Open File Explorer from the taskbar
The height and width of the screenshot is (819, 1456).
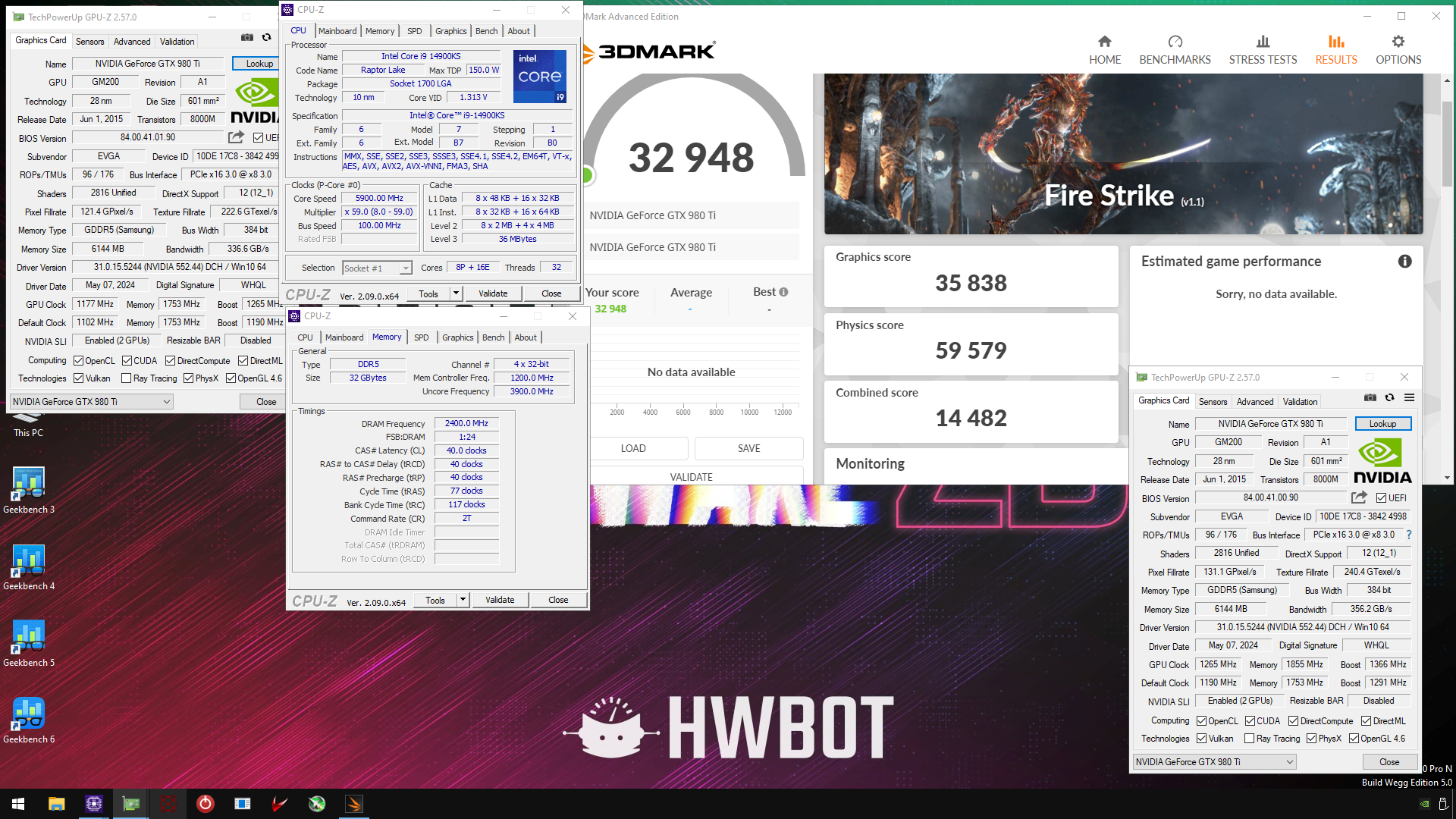click(x=56, y=804)
